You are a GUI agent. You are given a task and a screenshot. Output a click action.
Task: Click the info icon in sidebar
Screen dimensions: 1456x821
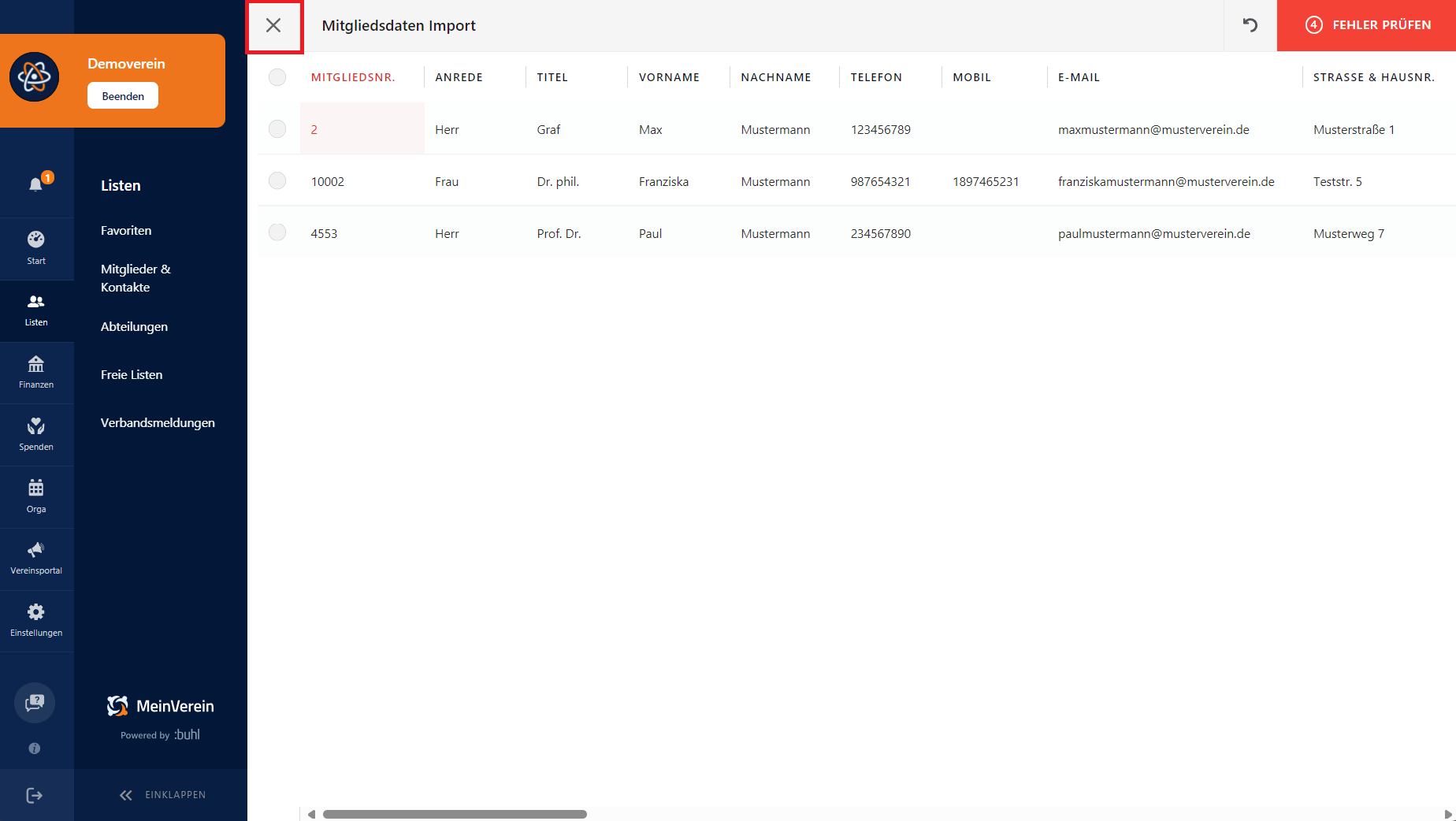[x=35, y=749]
